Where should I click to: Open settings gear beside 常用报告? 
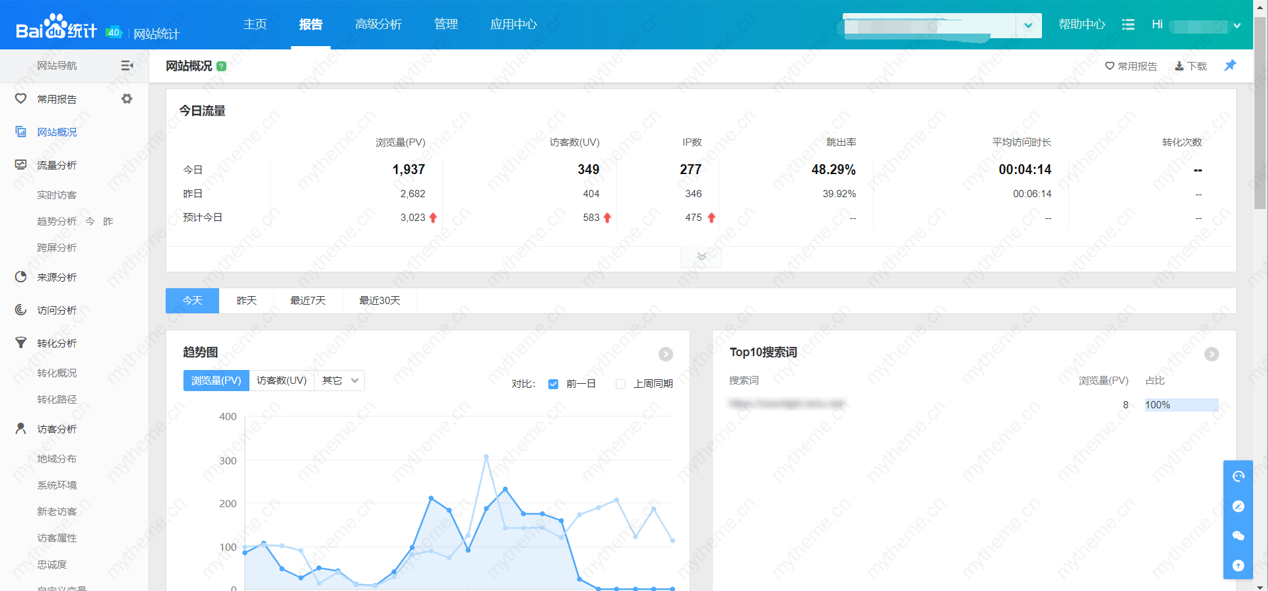[x=127, y=99]
